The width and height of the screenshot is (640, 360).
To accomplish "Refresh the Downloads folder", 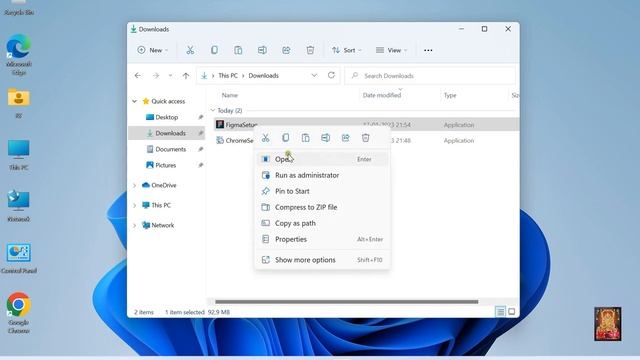I will 331,75.
